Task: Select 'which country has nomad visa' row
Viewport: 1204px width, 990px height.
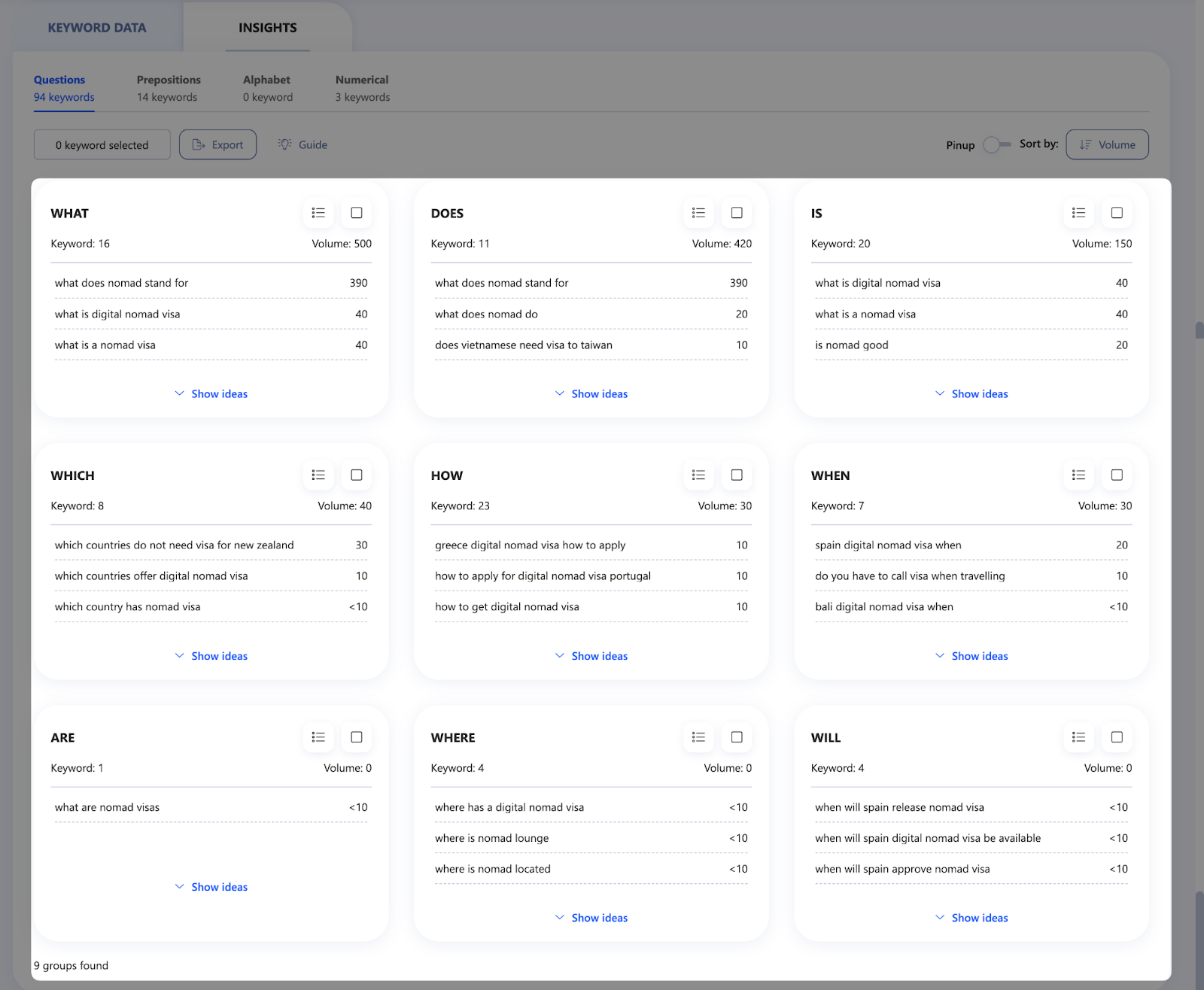Action: pyautogui.click(x=211, y=606)
